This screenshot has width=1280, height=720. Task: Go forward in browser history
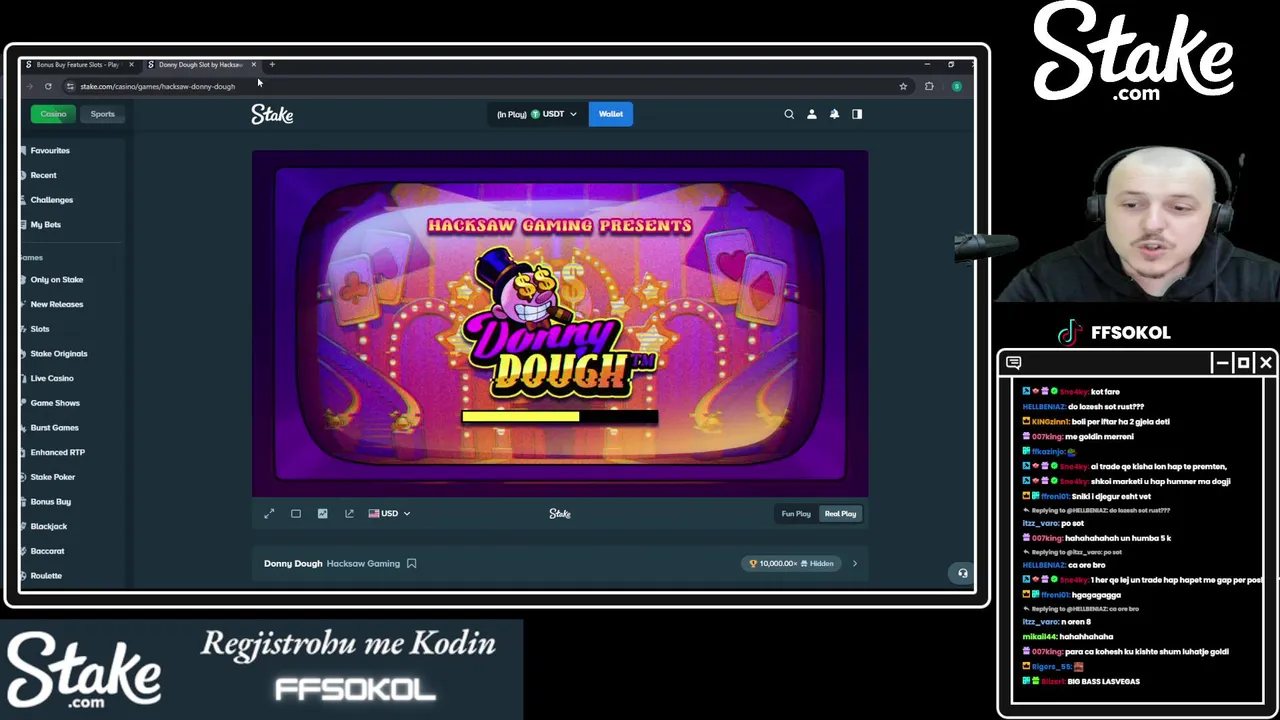(x=29, y=86)
